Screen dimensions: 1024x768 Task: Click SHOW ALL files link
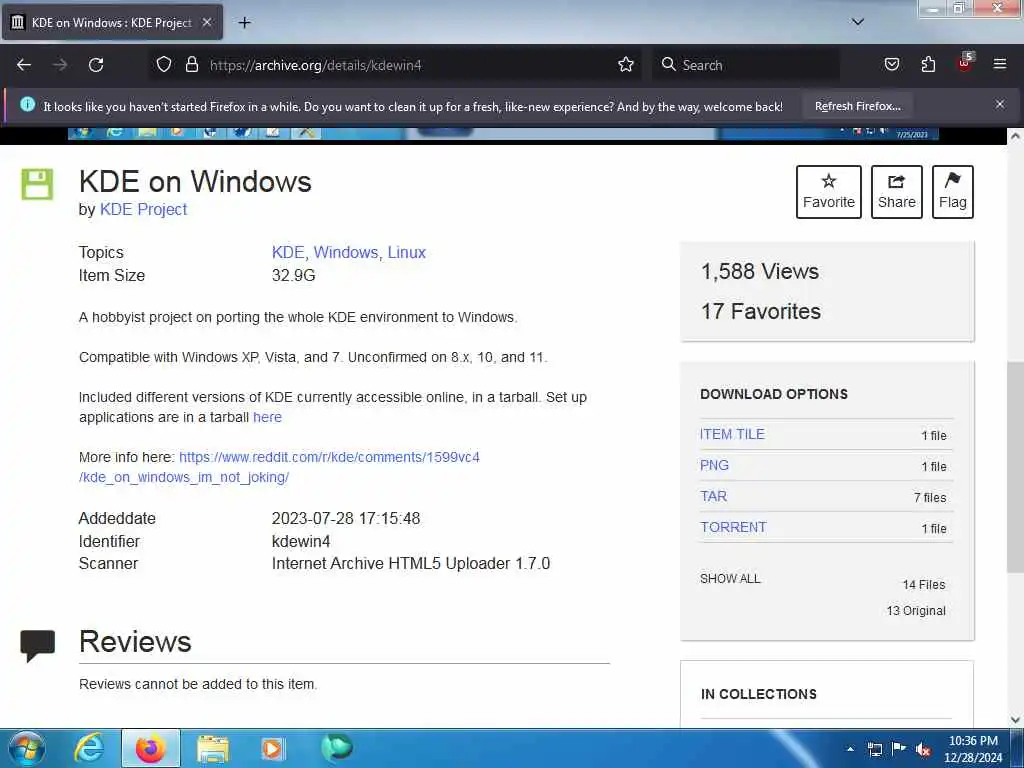(x=730, y=579)
